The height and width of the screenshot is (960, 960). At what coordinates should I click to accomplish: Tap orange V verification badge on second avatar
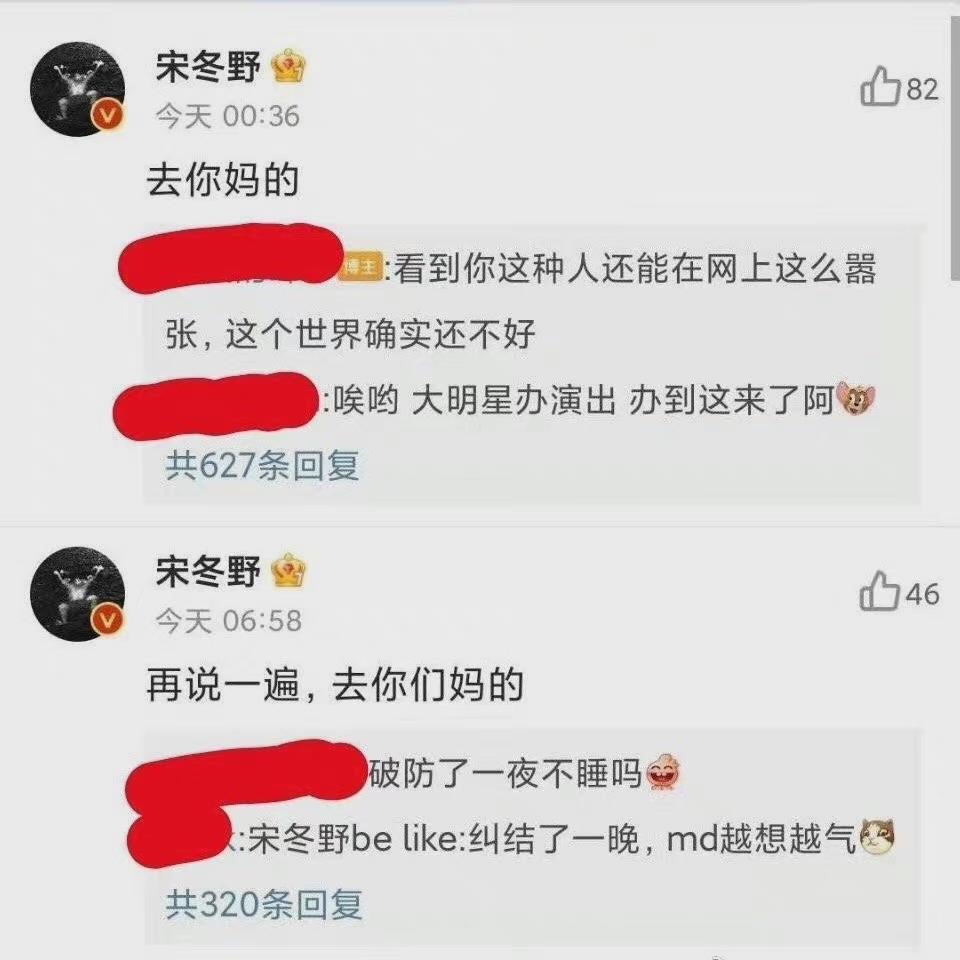(x=108, y=620)
